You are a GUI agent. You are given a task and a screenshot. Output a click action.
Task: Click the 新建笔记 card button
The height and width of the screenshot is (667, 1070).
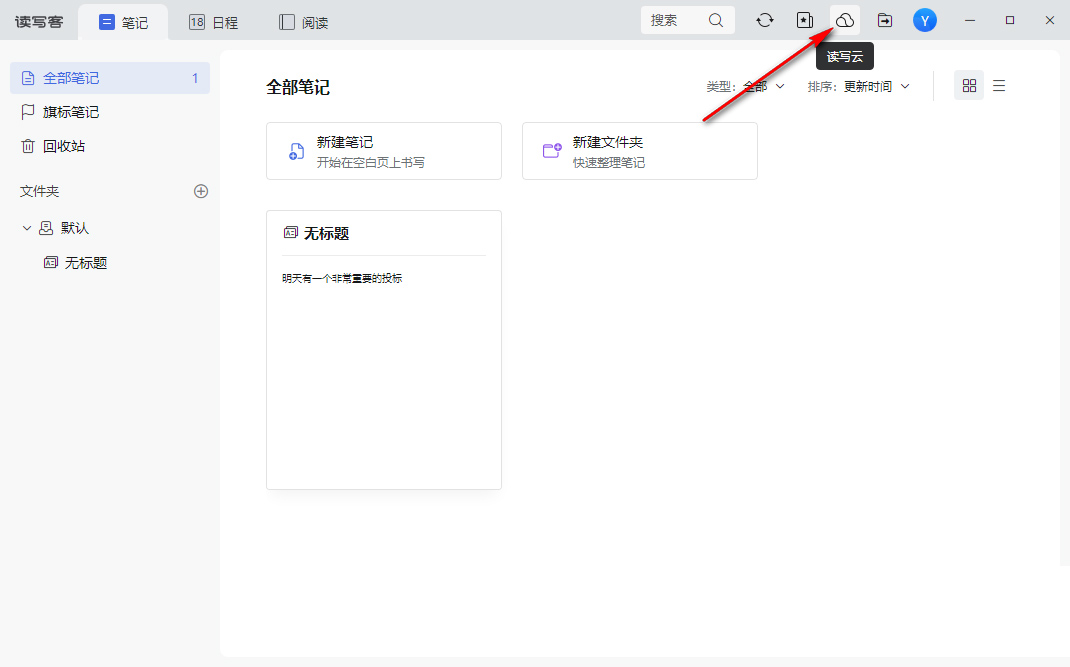384,151
